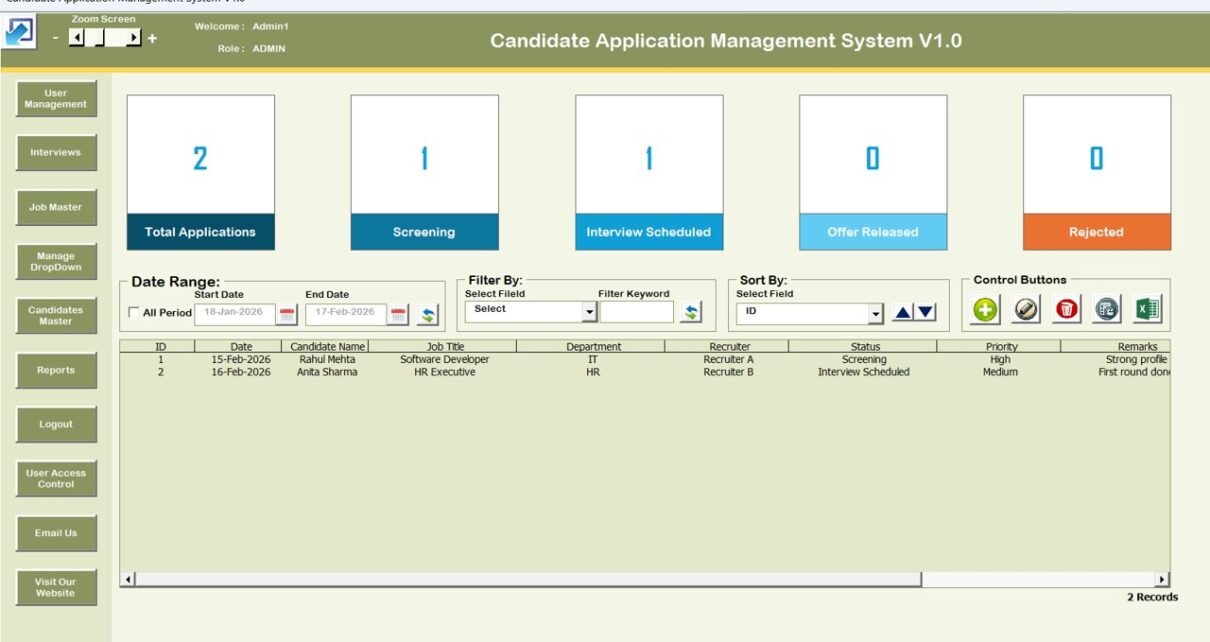Image resolution: width=1210 pixels, height=642 pixels.
Task: Click the Filter Keyword input field
Action: 637,312
